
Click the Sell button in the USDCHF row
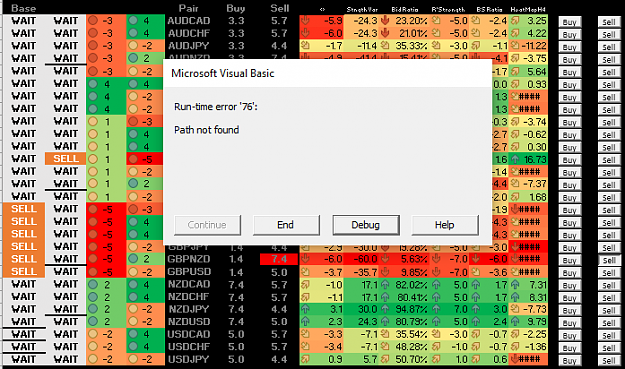pos(609,348)
